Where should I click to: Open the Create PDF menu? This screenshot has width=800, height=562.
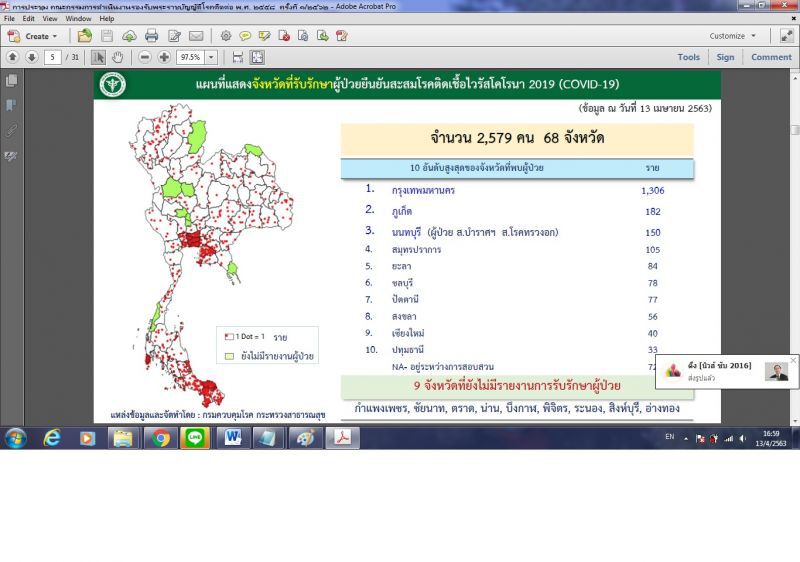pos(33,36)
